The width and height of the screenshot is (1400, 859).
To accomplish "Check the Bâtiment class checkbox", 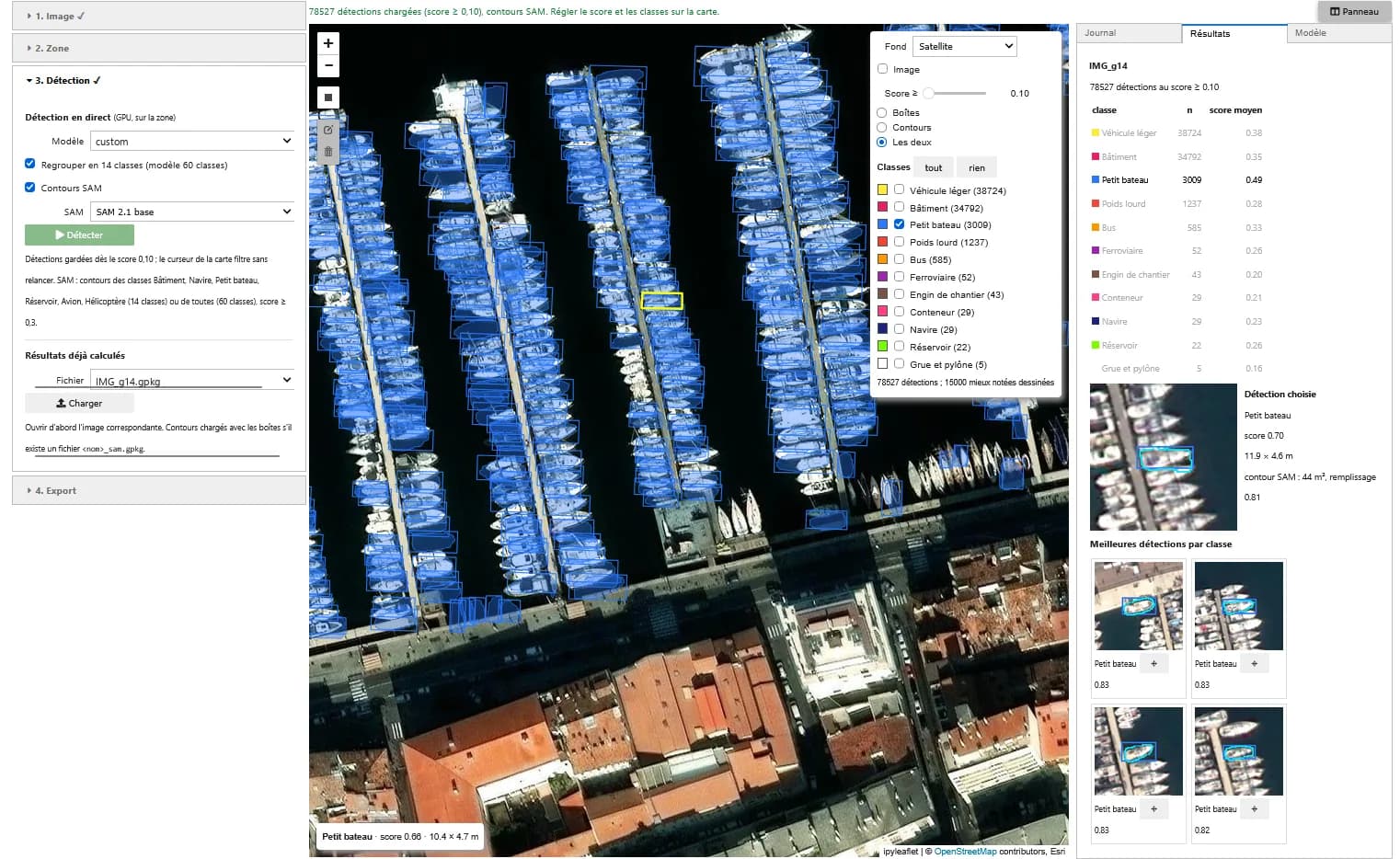I will (899, 207).
